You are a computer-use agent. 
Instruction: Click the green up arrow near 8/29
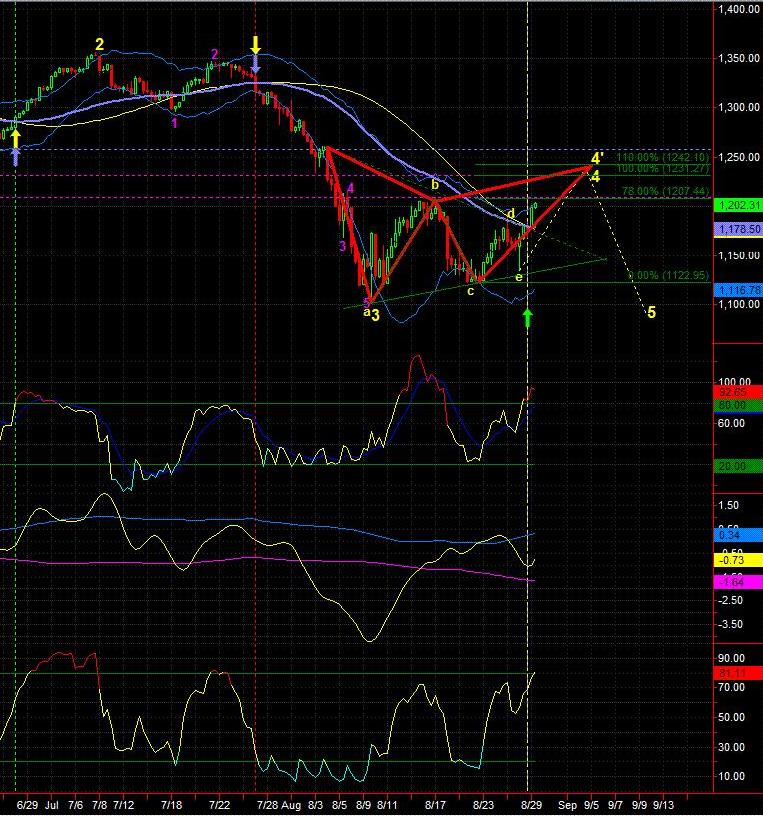(x=528, y=317)
